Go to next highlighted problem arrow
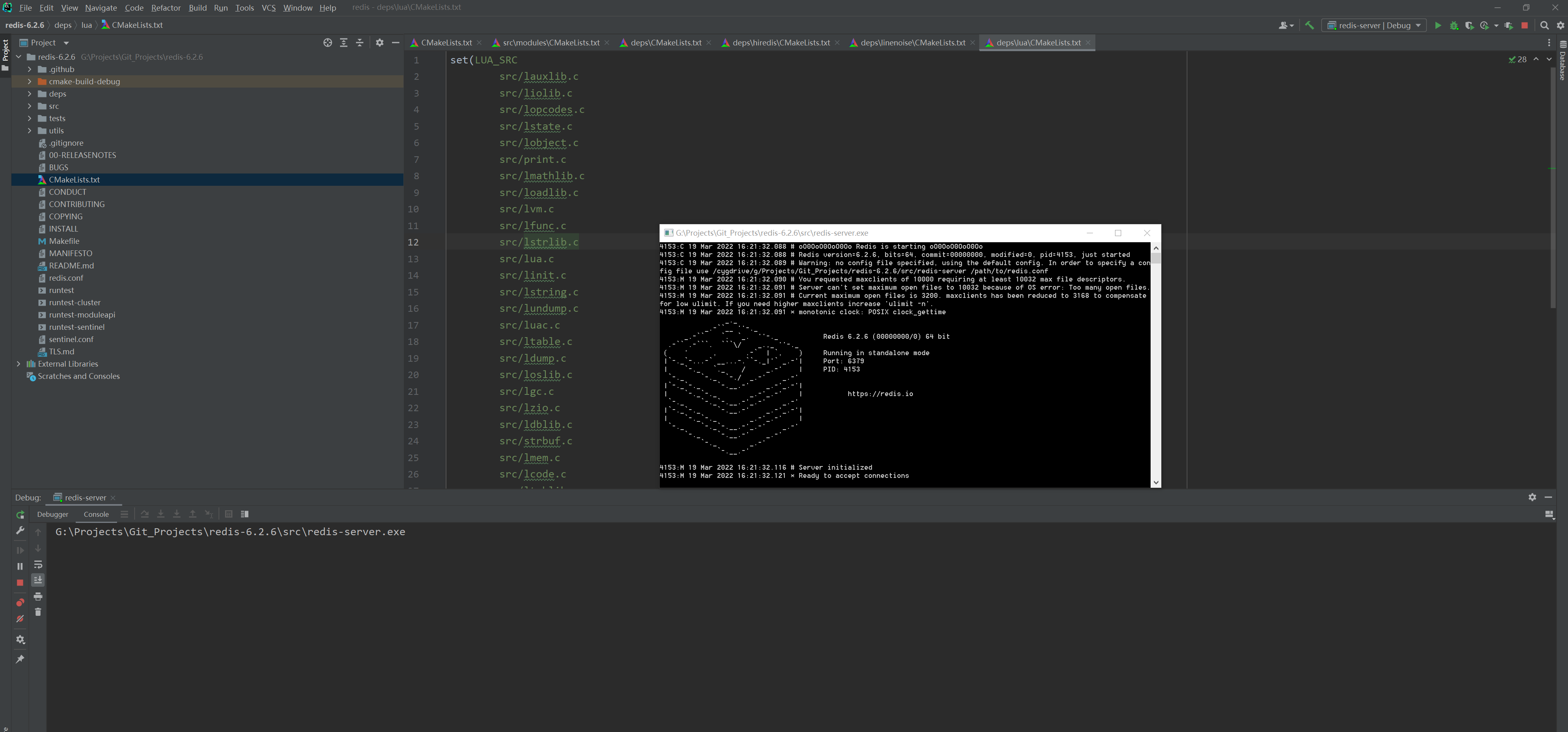Viewport: 1568px width, 732px height. coord(1549,60)
